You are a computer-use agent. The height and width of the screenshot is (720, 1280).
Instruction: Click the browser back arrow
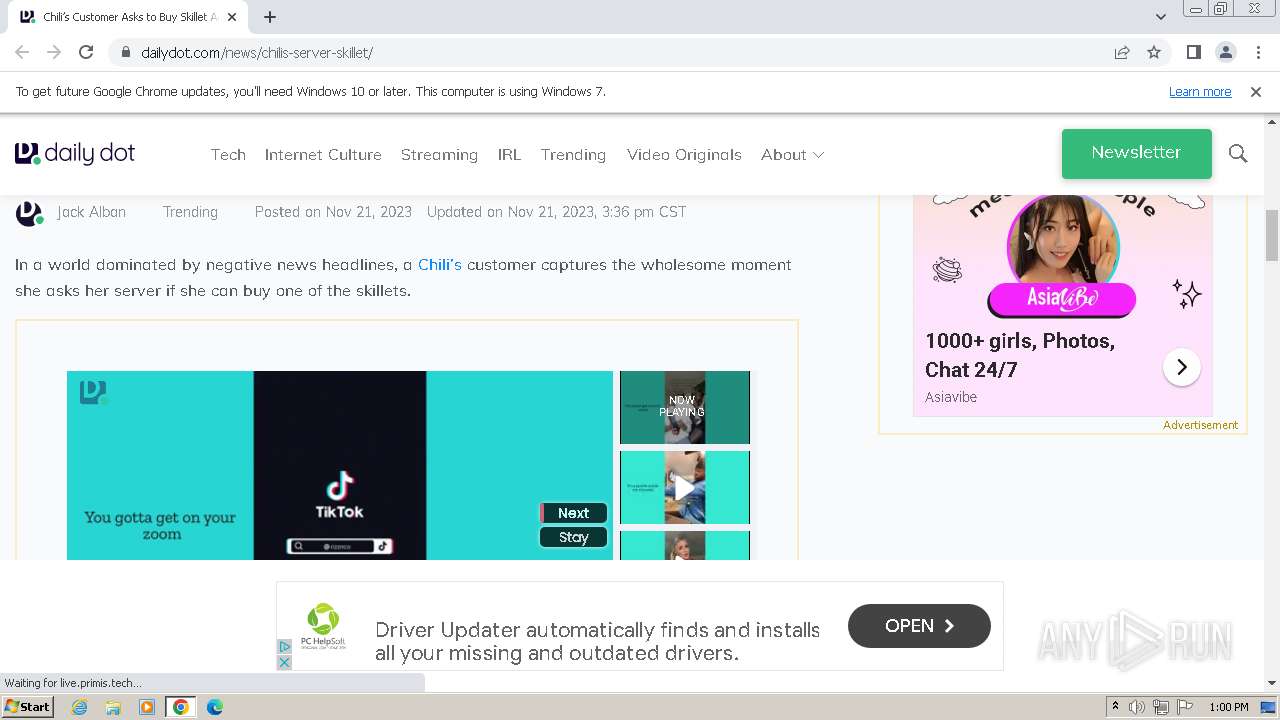22,52
